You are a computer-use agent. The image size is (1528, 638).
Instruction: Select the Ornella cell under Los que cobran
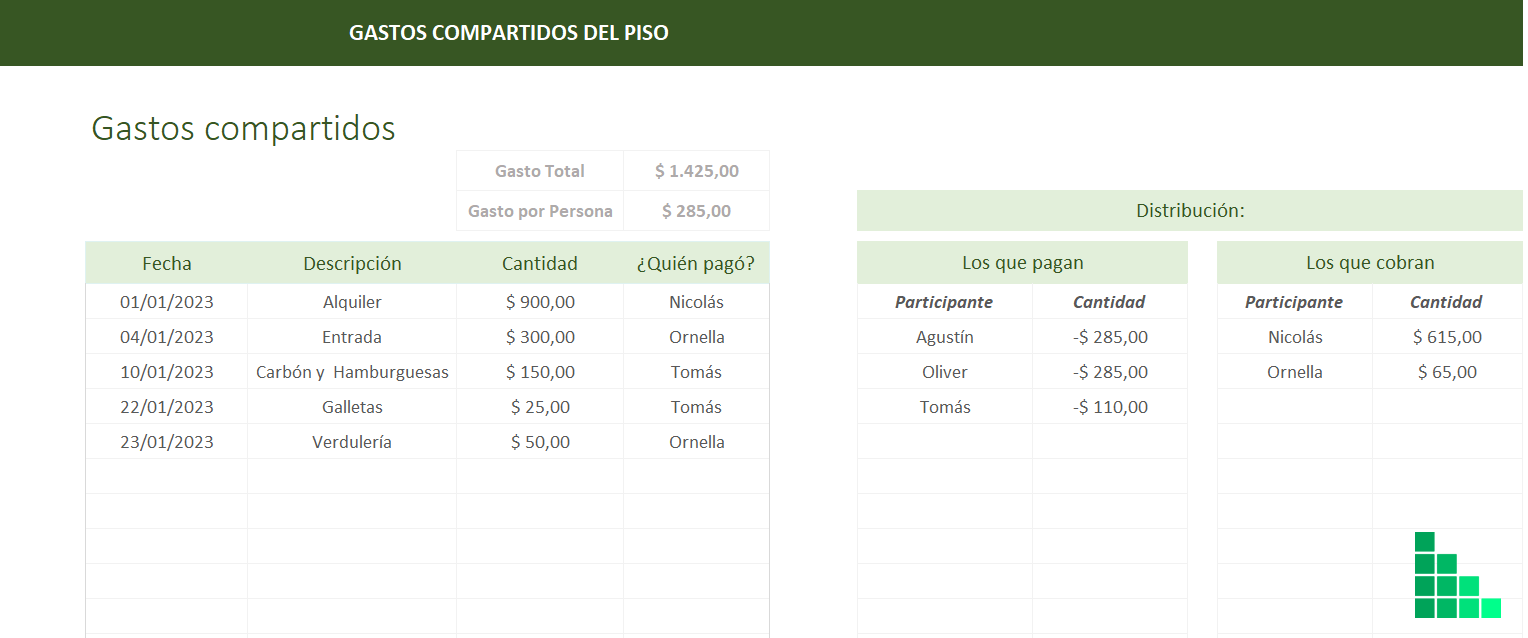click(x=1295, y=372)
